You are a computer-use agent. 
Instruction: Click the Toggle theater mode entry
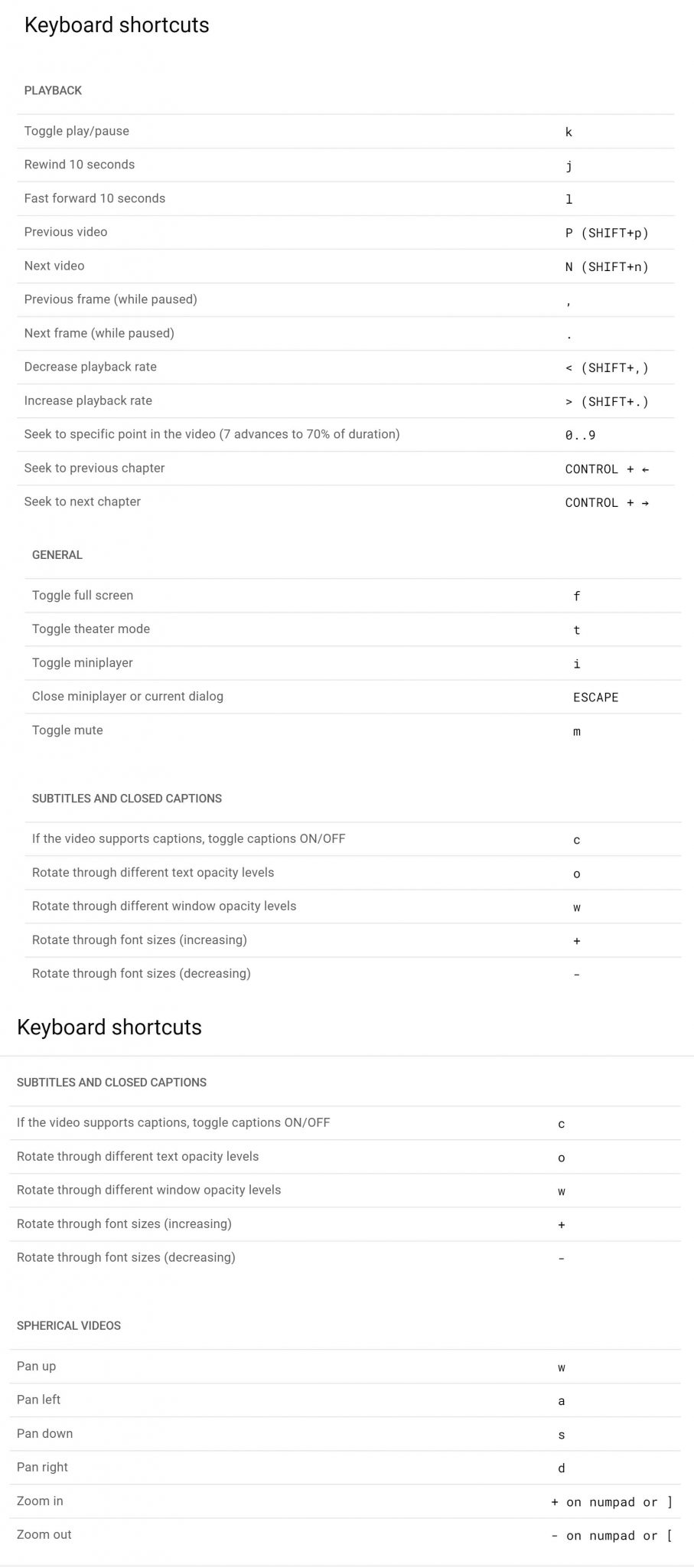point(91,629)
